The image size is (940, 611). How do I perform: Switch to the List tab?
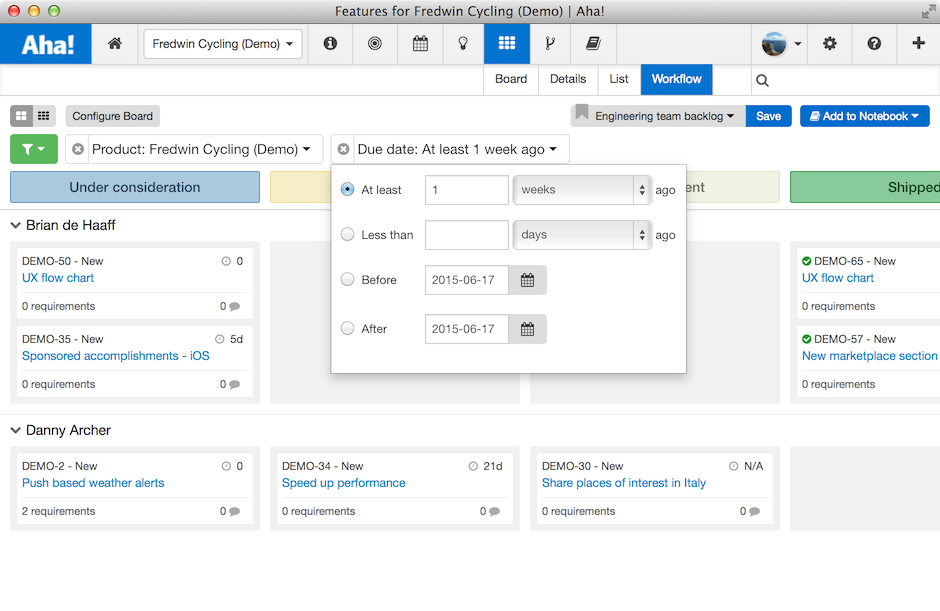[619, 79]
